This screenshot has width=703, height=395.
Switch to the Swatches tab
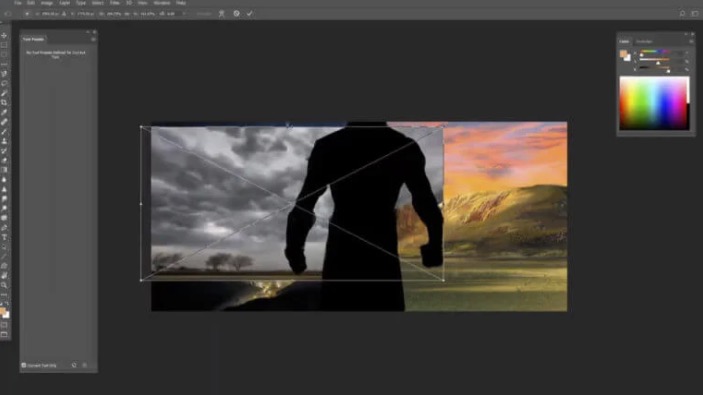coord(644,42)
